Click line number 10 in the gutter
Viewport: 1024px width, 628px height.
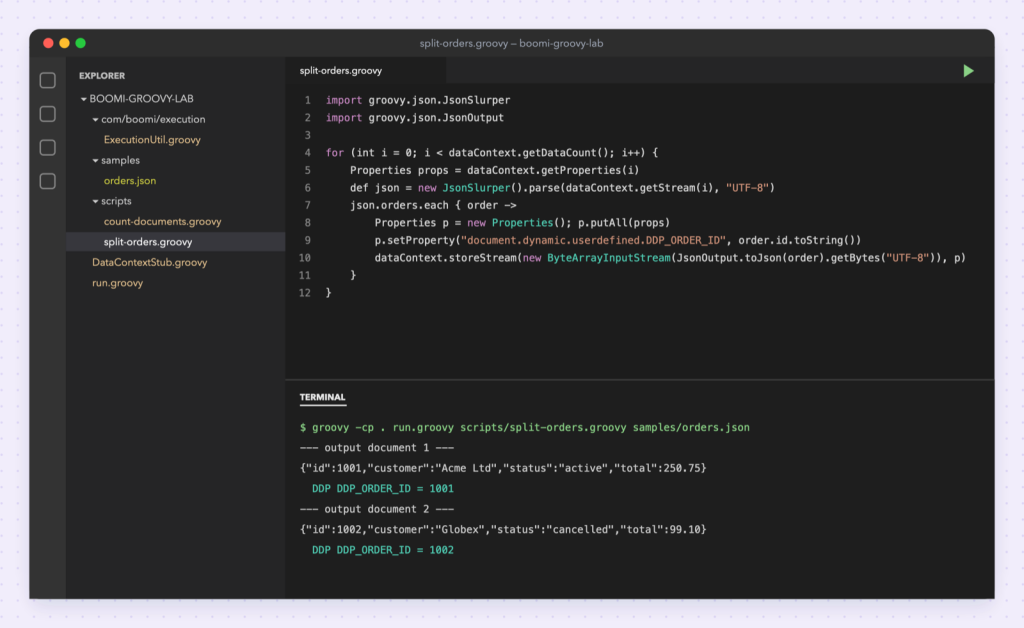(305, 258)
